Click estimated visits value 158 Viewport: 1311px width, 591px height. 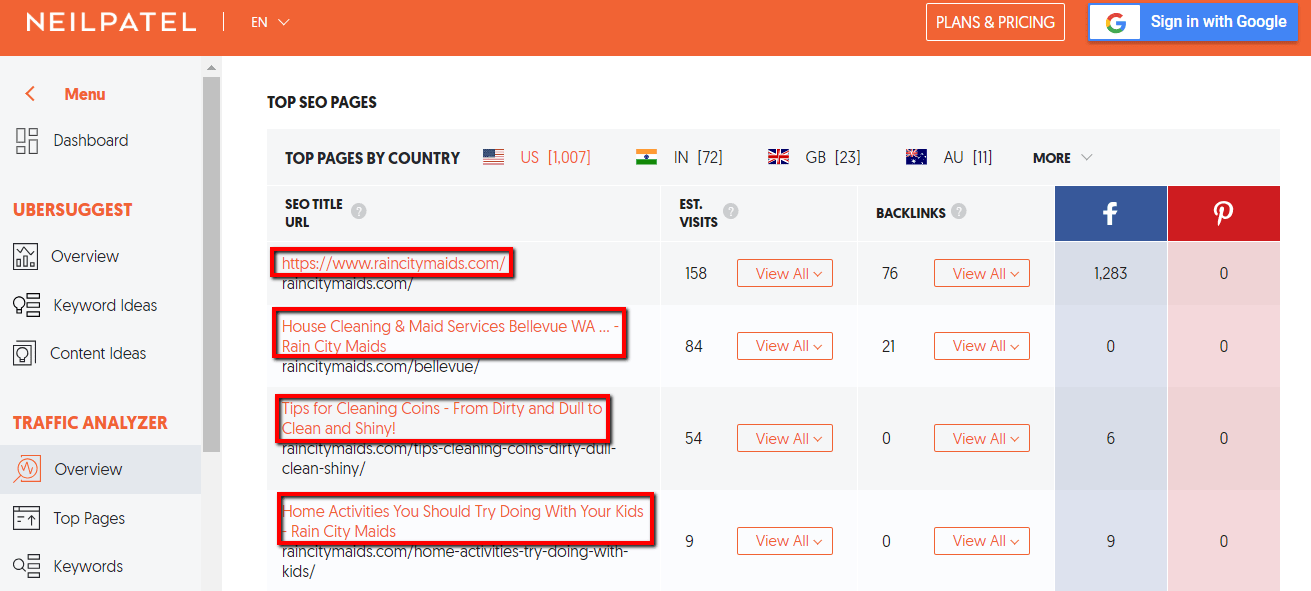[696, 273]
